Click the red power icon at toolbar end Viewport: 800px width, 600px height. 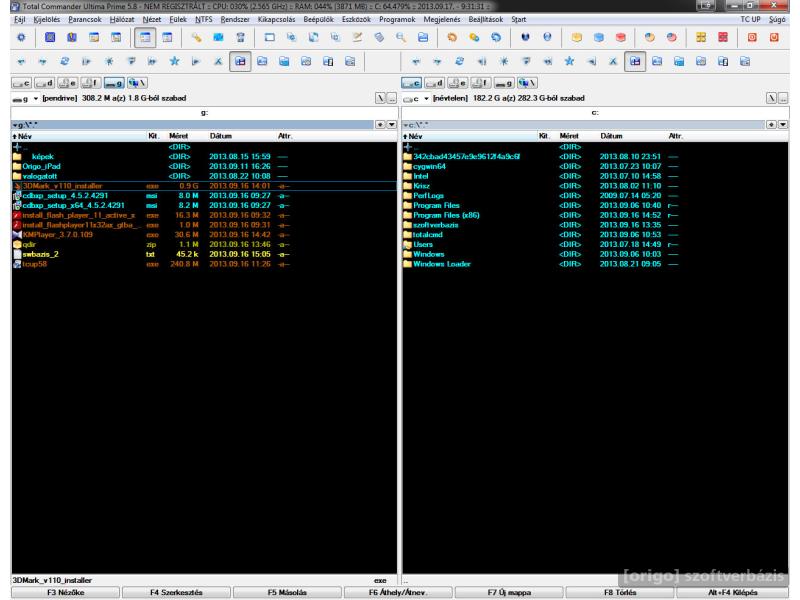774,37
